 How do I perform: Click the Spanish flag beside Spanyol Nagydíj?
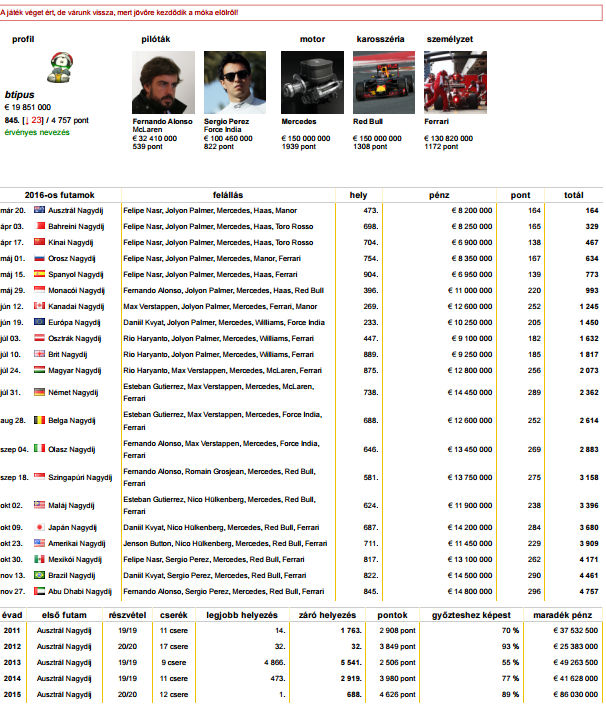39,274
